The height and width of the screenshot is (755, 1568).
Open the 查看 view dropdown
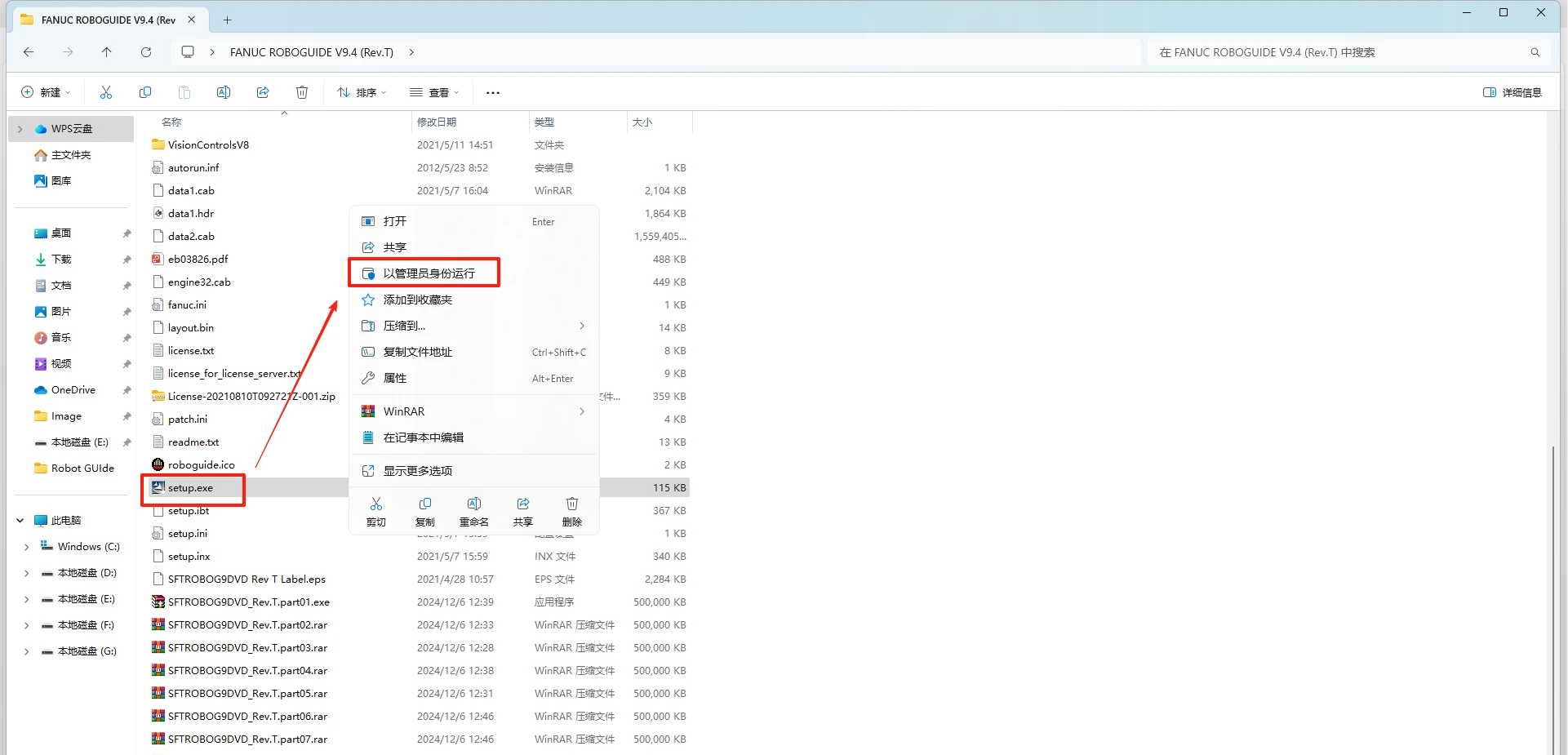point(434,91)
